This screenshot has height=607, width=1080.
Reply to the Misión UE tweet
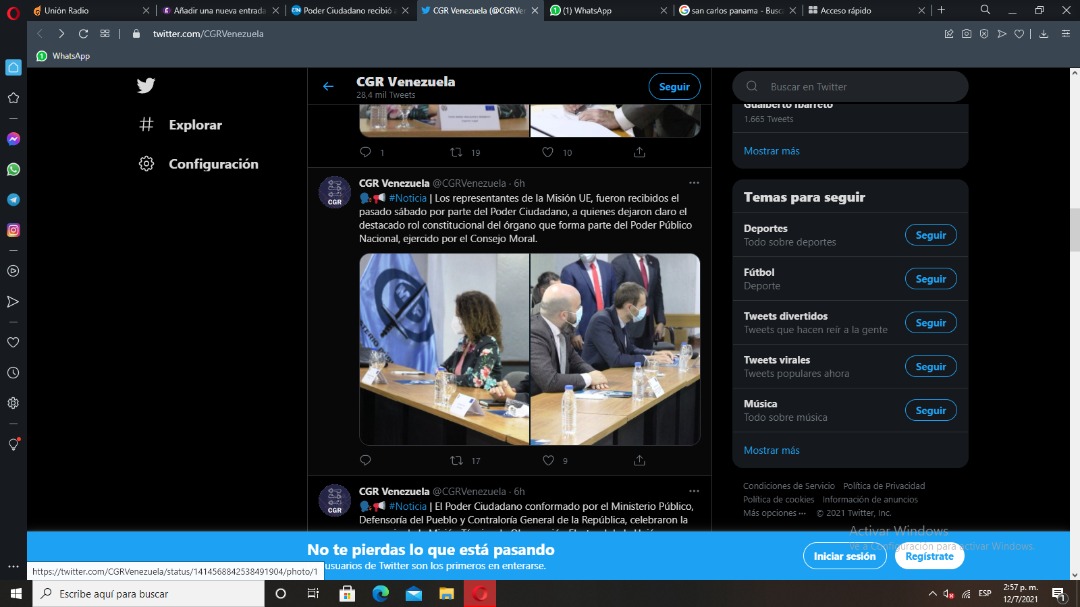tap(365, 460)
